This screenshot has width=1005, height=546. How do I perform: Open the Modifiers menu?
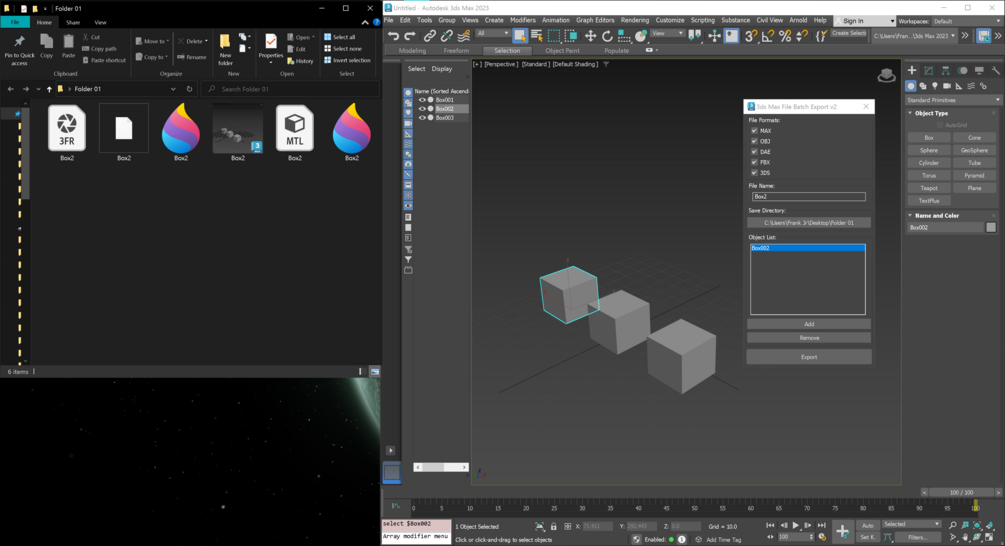[x=522, y=21]
